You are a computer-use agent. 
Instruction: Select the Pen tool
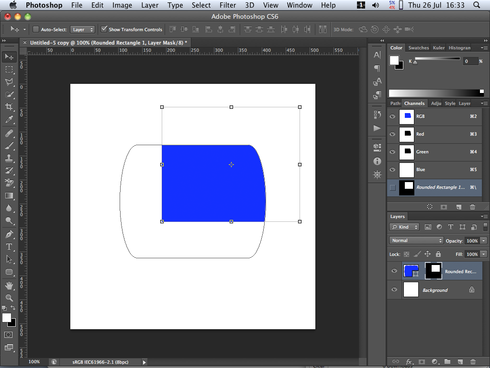(9, 234)
